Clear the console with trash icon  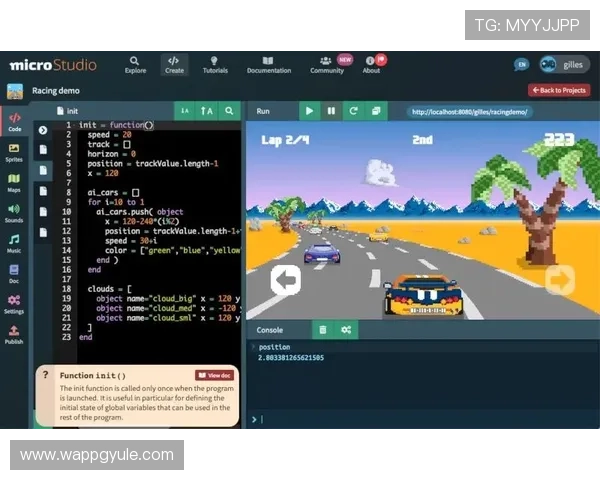[x=322, y=329]
